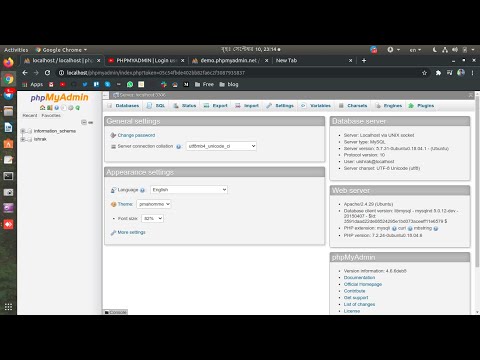
Task: Open the YouTube bookmark icon
Action: 62,84
